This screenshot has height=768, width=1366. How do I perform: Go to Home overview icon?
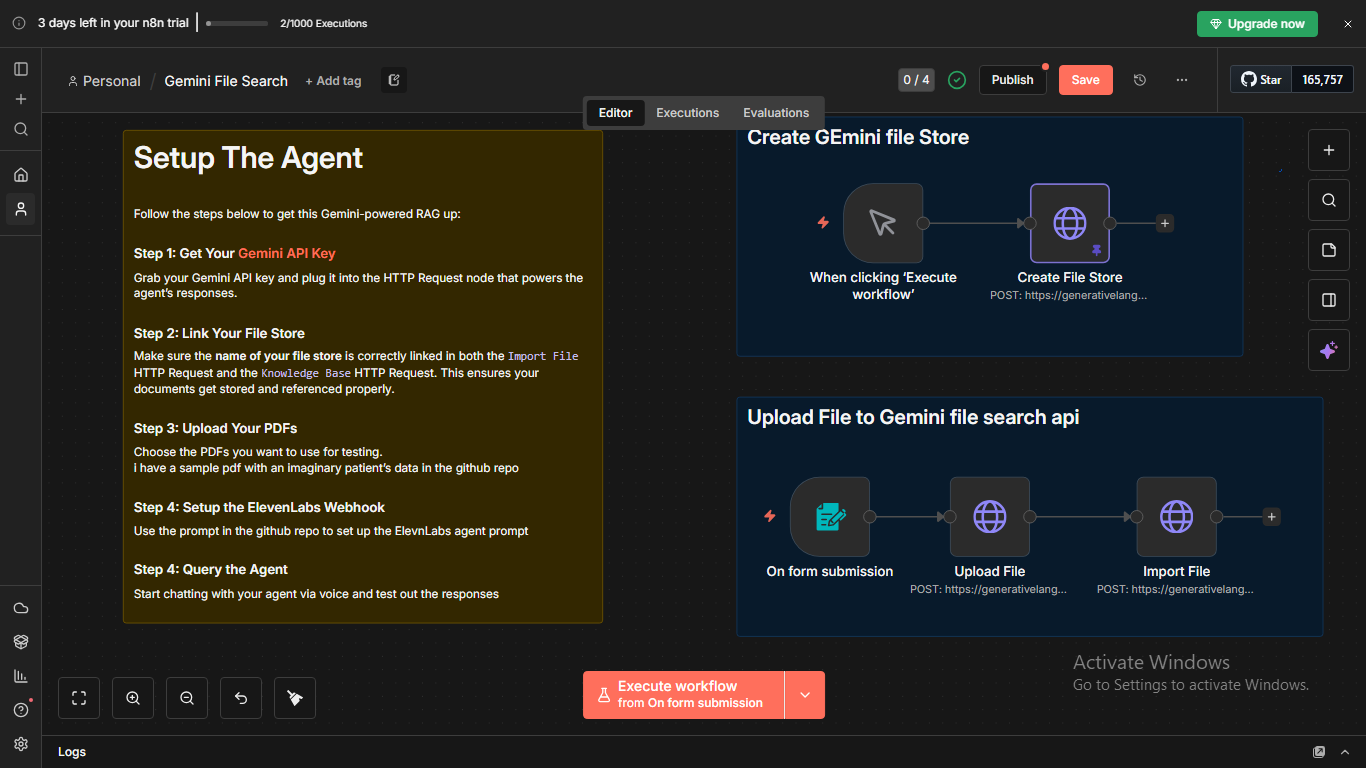click(21, 175)
